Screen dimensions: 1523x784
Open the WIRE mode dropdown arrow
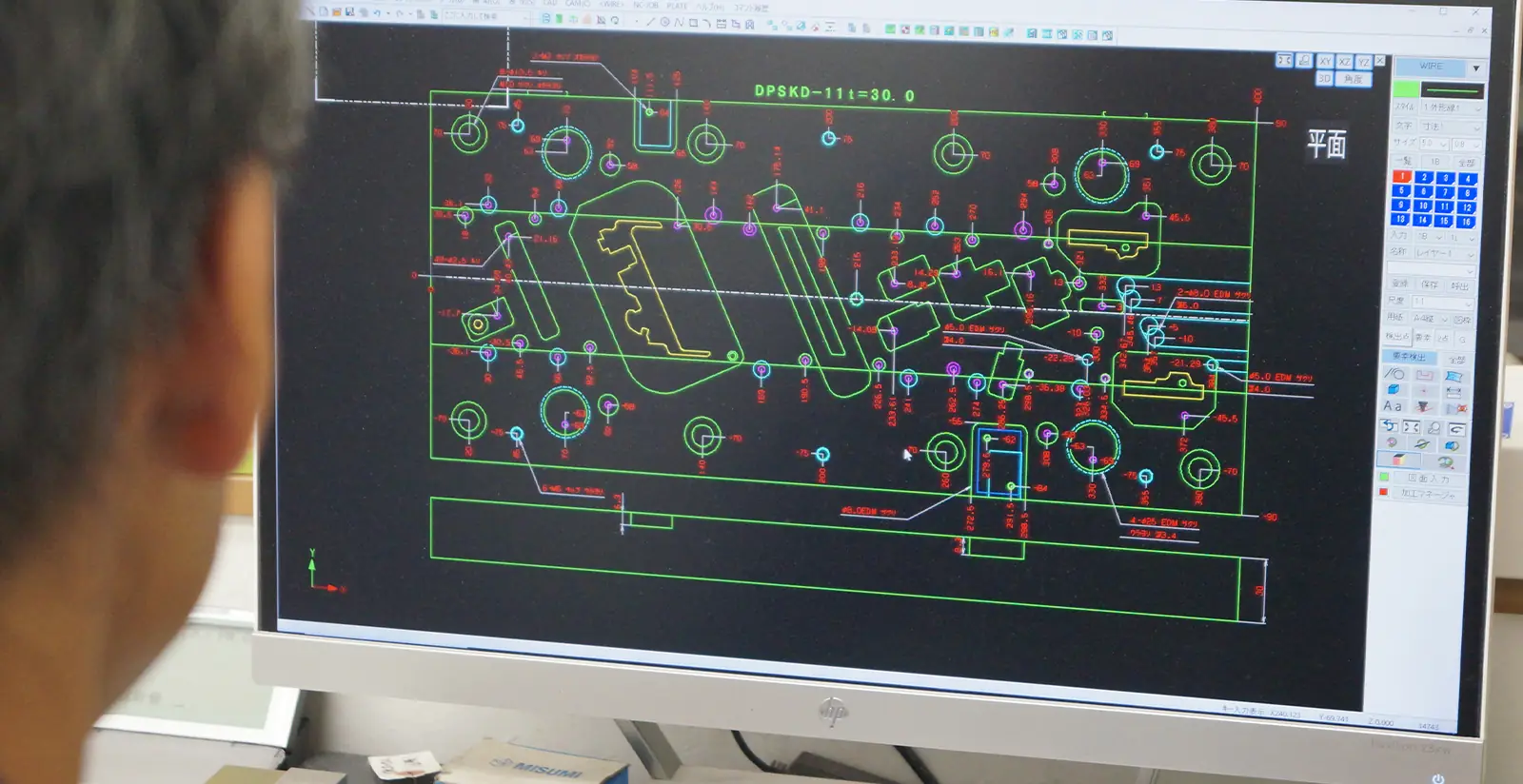(x=1476, y=69)
